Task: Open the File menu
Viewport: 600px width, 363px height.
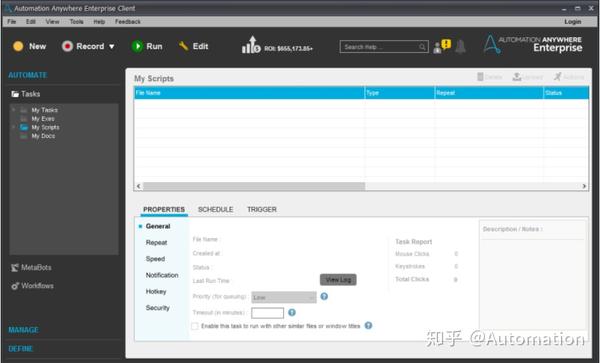Action: tap(12, 22)
